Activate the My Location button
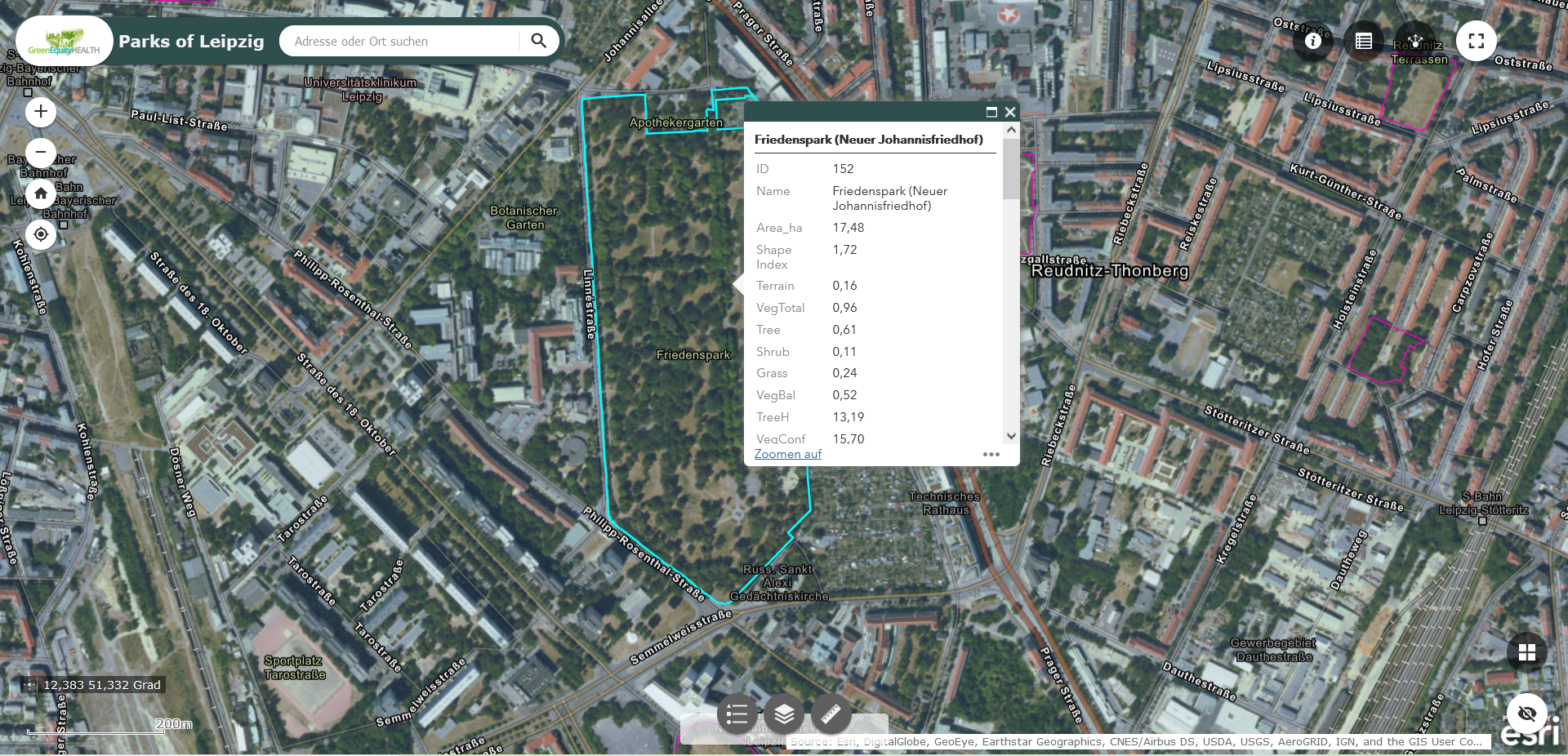The height and width of the screenshot is (756, 1568). coord(41,234)
